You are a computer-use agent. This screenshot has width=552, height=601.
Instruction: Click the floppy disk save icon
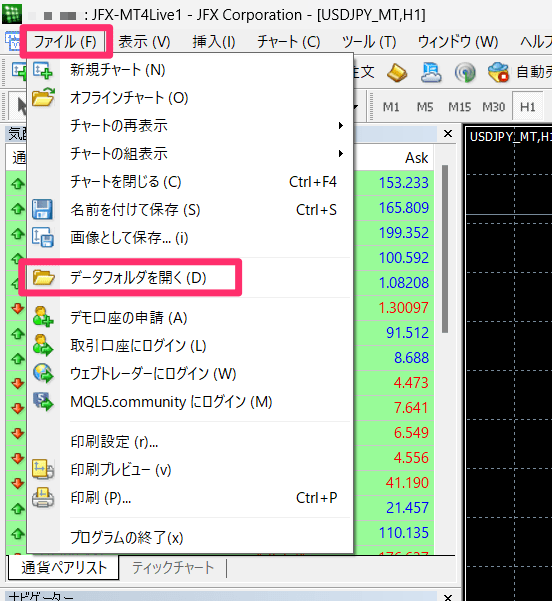[42, 209]
